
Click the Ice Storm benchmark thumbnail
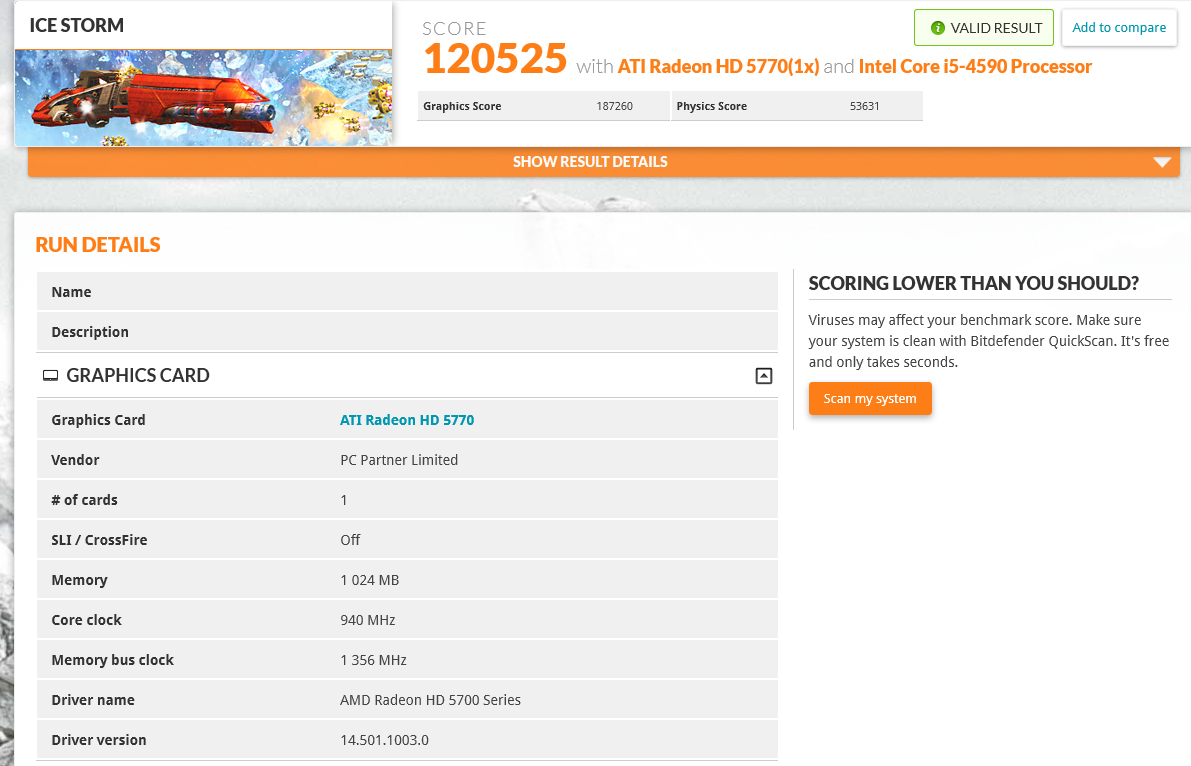point(204,97)
